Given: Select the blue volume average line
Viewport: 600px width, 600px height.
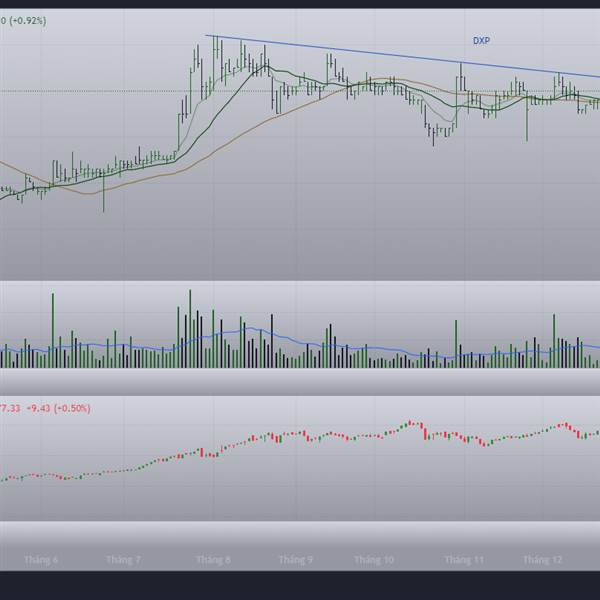Looking at the screenshot, I should pyautogui.click(x=298, y=342).
